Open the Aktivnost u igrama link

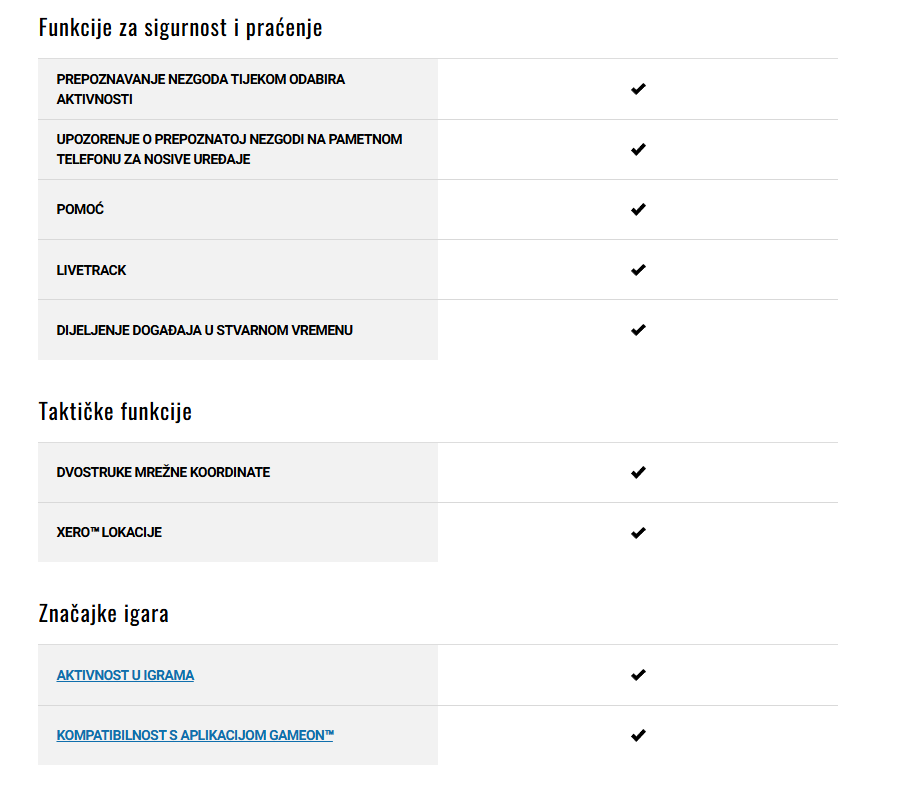pos(125,675)
